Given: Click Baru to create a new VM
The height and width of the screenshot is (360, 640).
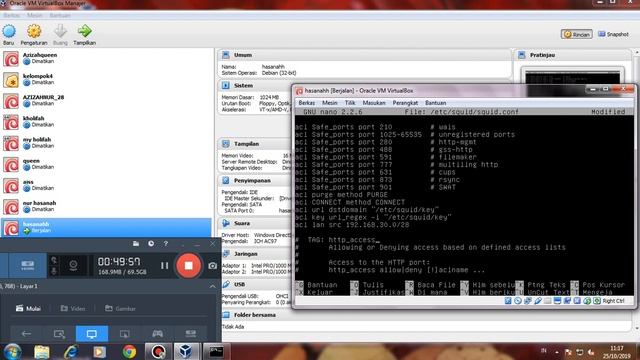Looking at the screenshot, I should (x=9, y=34).
